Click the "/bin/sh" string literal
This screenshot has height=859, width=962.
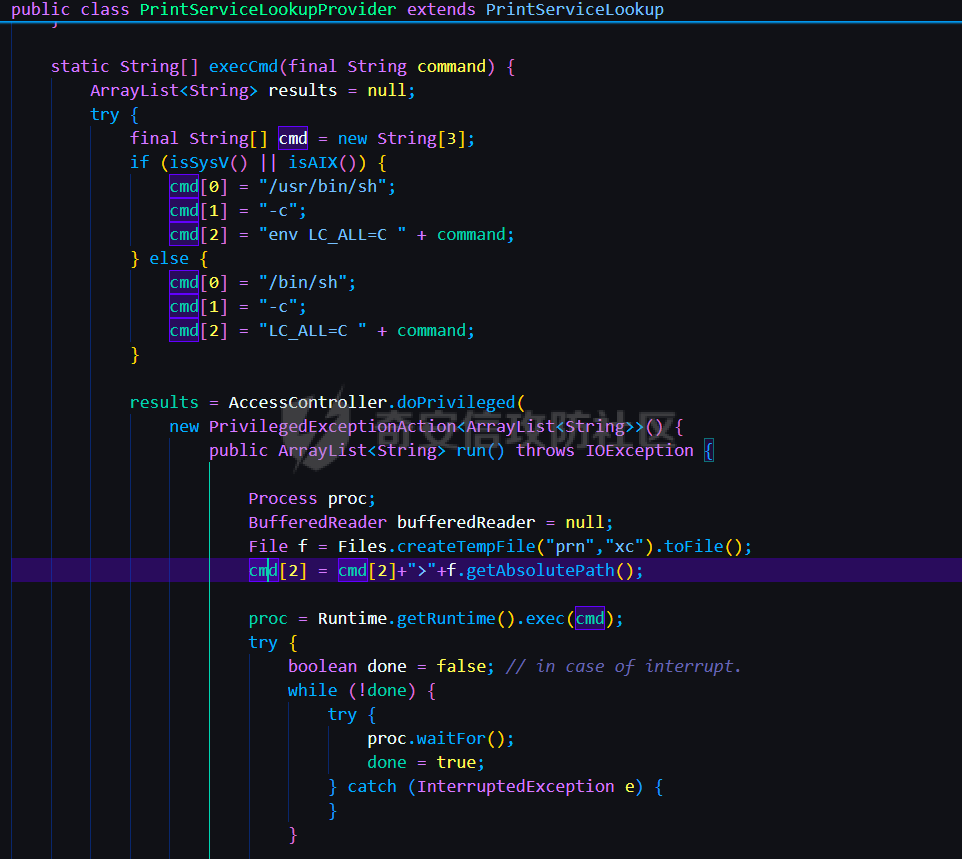click(307, 282)
